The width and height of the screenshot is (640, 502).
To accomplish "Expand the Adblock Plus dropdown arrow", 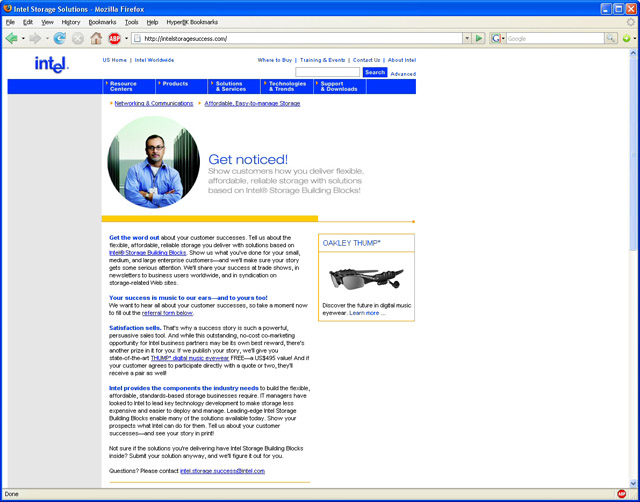I will tap(126, 38).
